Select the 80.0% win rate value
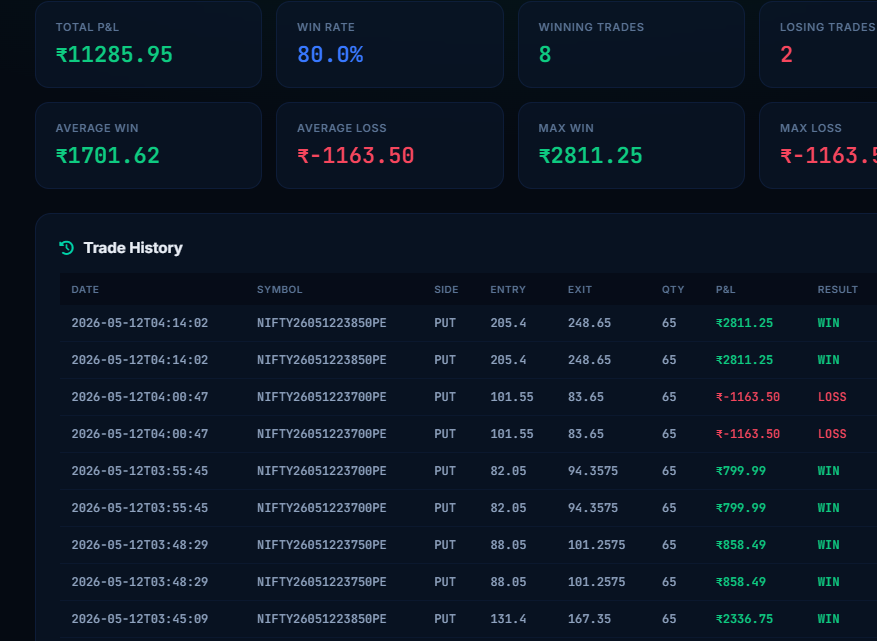877x641 pixels. pyautogui.click(x=330, y=55)
